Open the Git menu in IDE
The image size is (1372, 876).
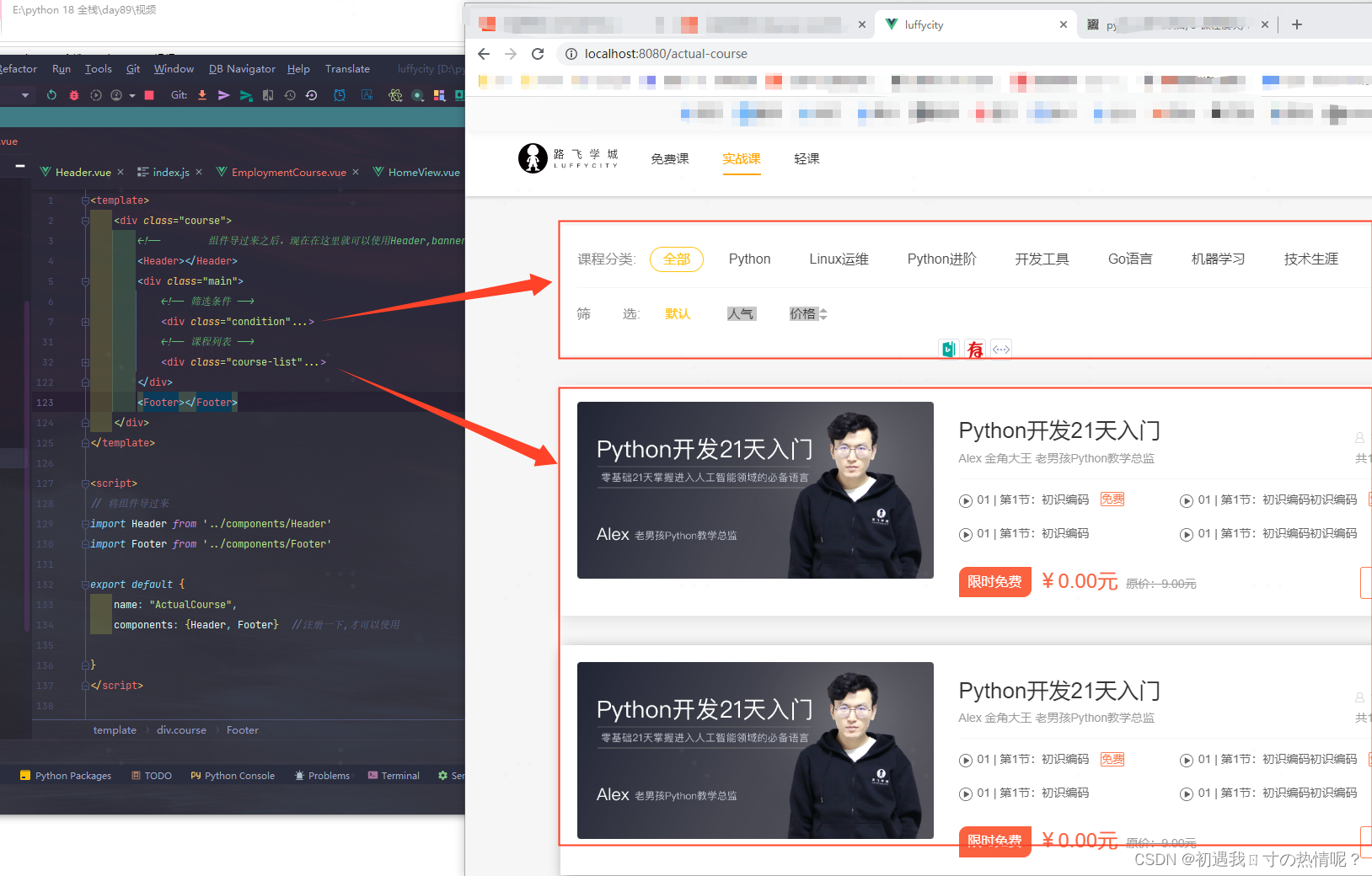coord(133,69)
